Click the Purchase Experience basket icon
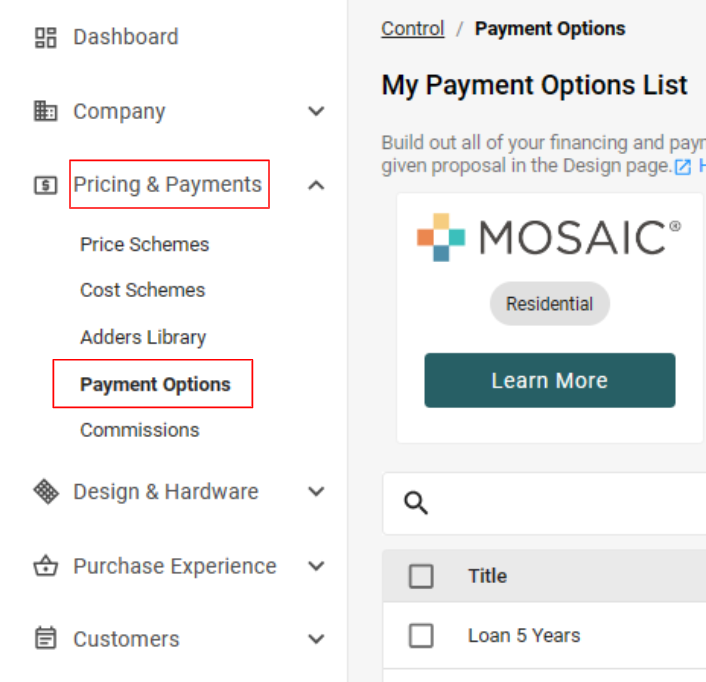 45,566
